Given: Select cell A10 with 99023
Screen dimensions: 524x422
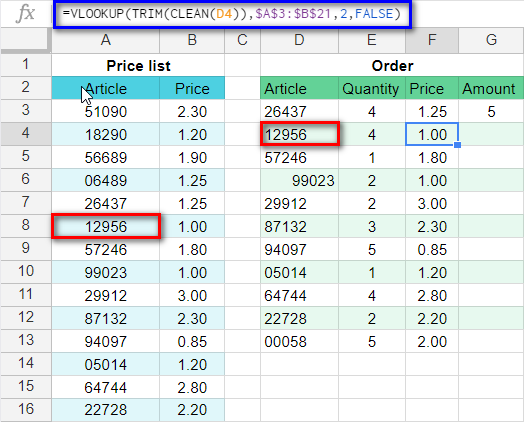Looking at the screenshot, I should 106,272.
